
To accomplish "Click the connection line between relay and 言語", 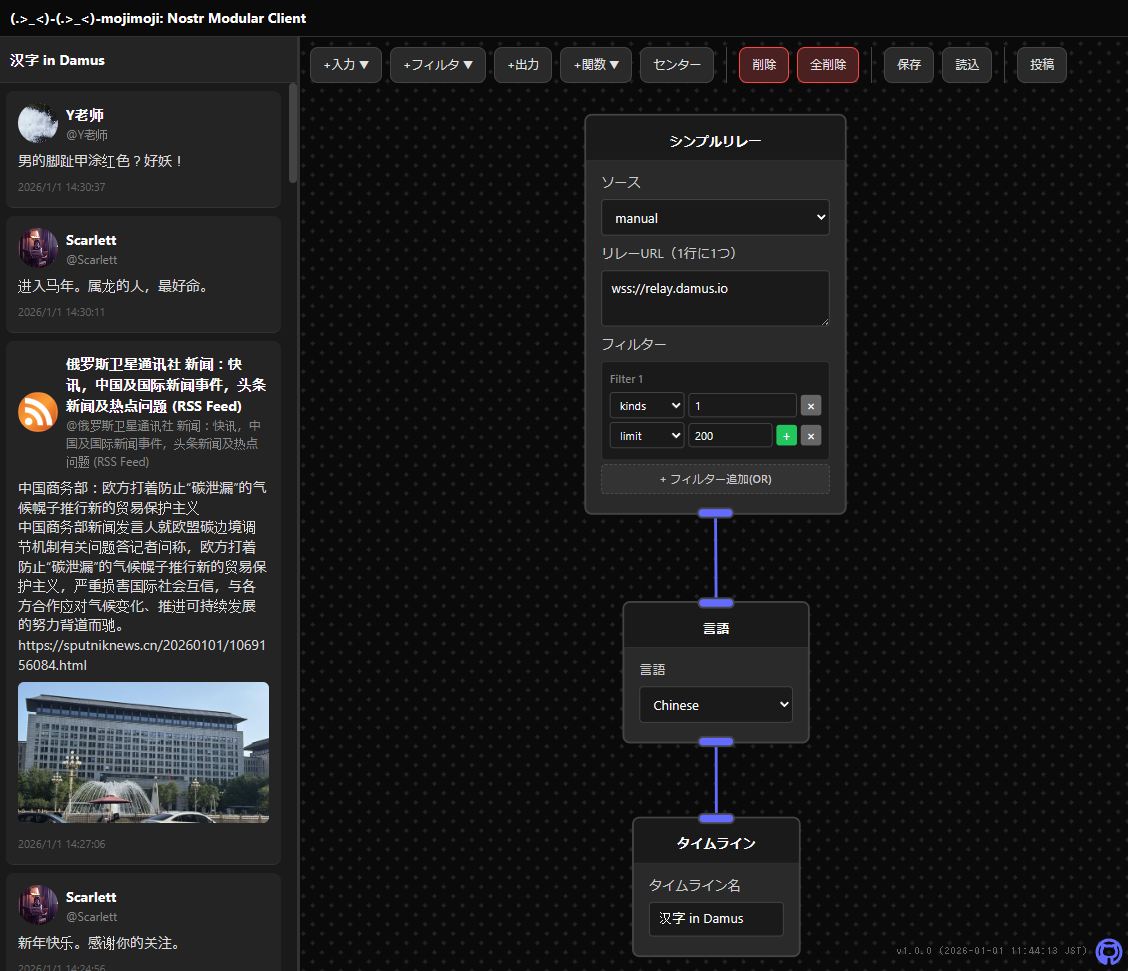I will pyautogui.click(x=716, y=557).
